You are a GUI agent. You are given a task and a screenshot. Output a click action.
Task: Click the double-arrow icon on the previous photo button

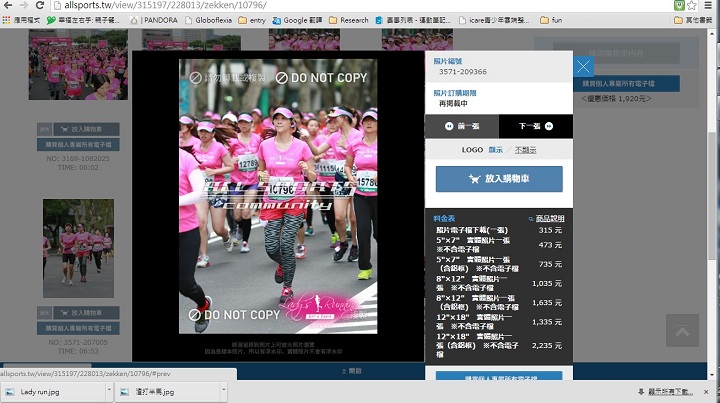[449, 126]
